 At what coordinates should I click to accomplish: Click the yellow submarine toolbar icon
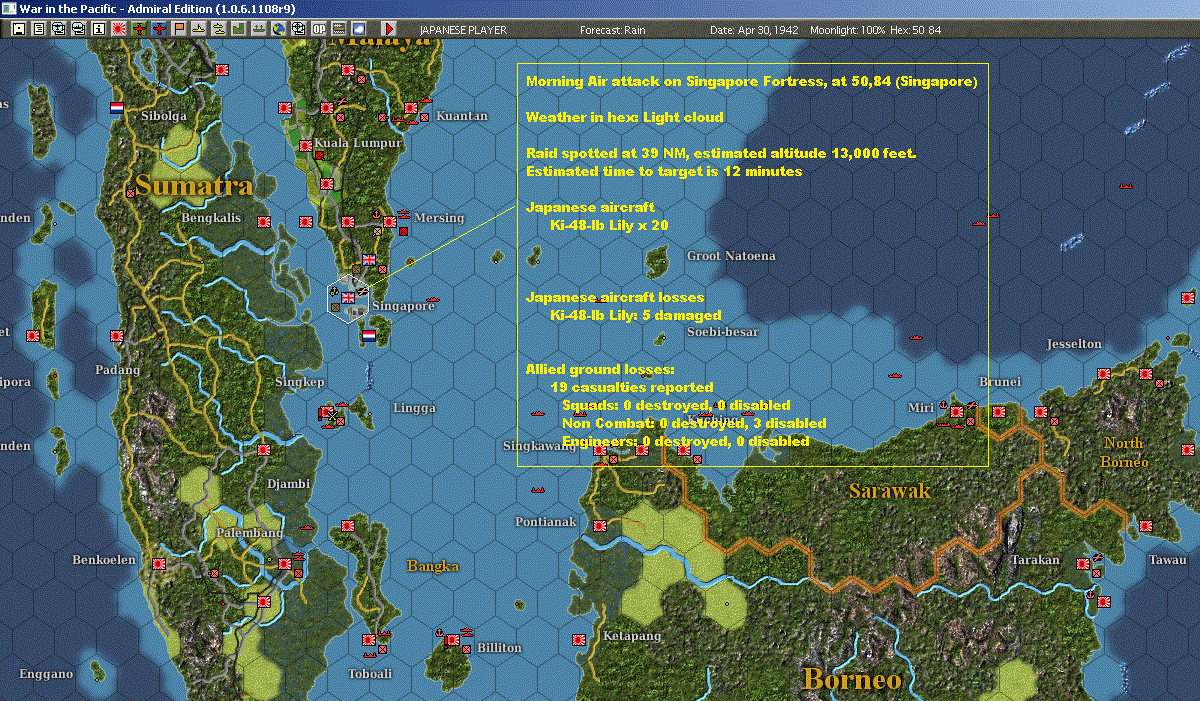[198, 29]
